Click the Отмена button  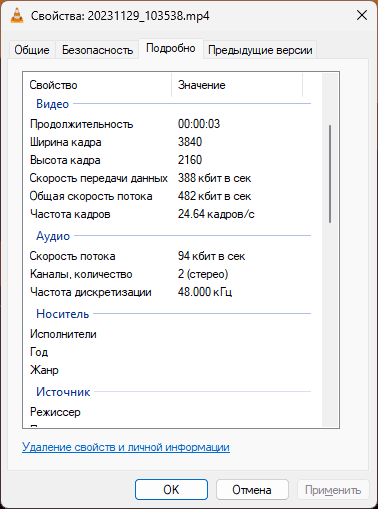coord(252,490)
